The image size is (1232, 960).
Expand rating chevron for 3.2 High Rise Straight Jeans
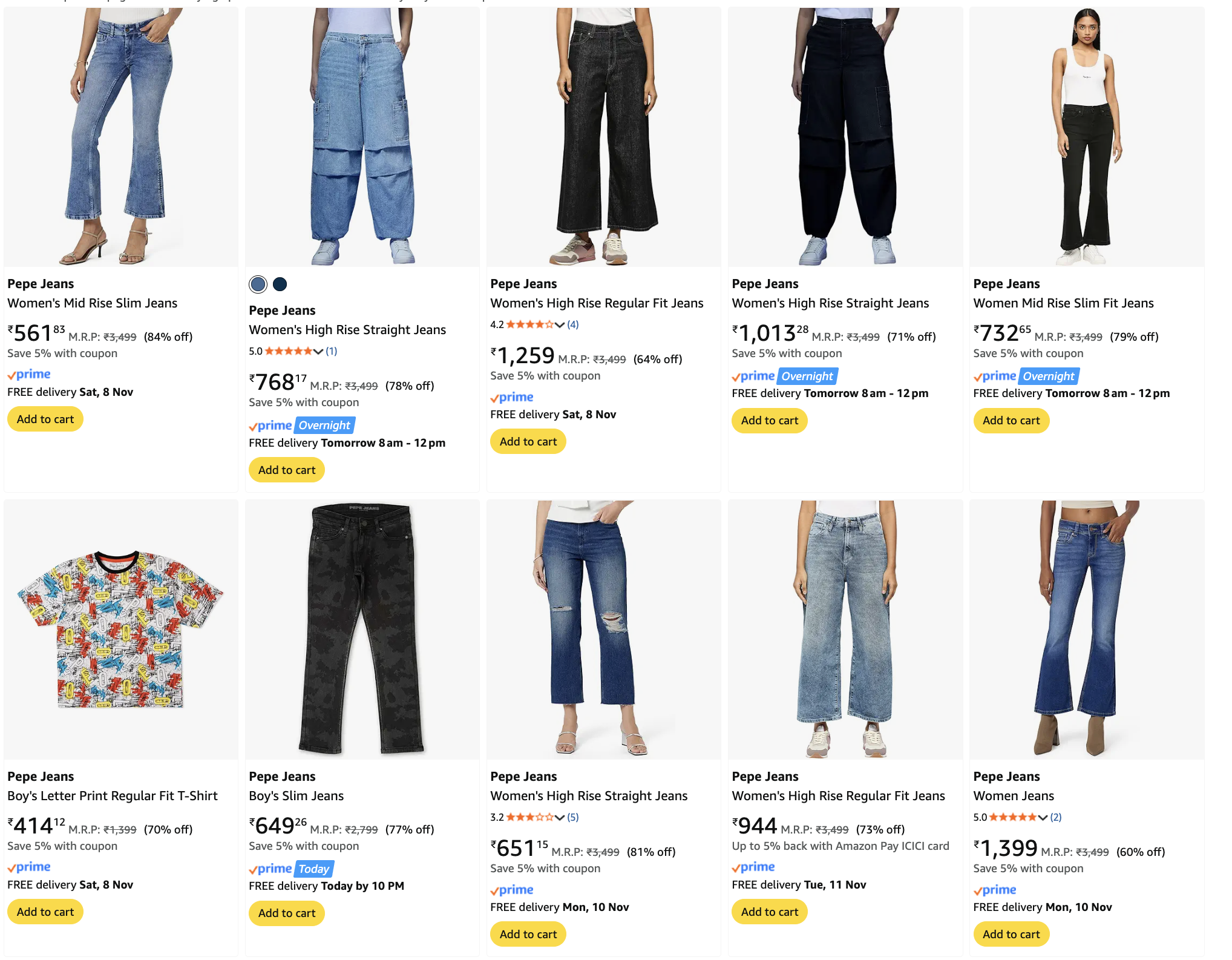[560, 817]
